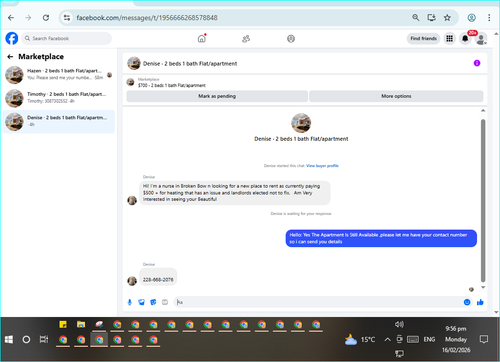
Task: Attach a file using the photo icon
Action: (141, 302)
